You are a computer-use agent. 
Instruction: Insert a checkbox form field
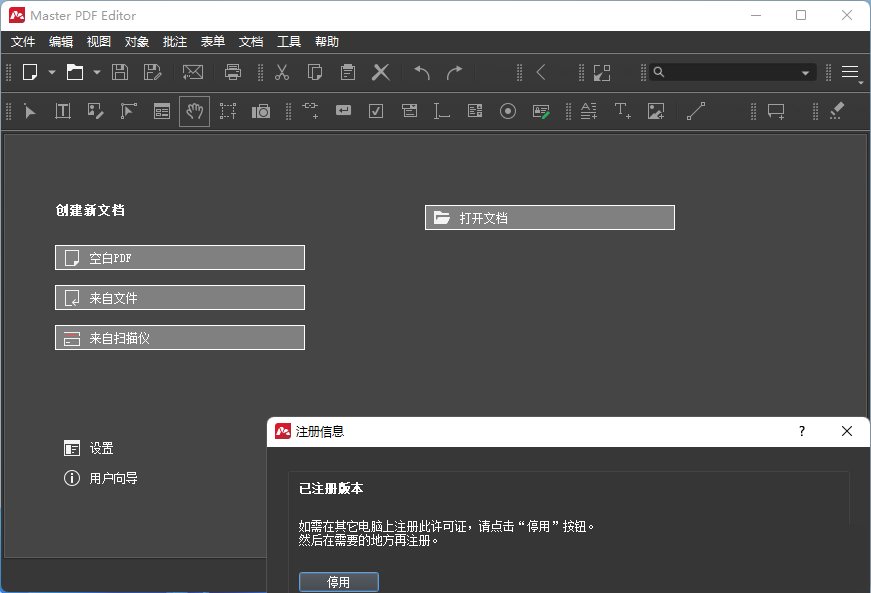[375, 110]
